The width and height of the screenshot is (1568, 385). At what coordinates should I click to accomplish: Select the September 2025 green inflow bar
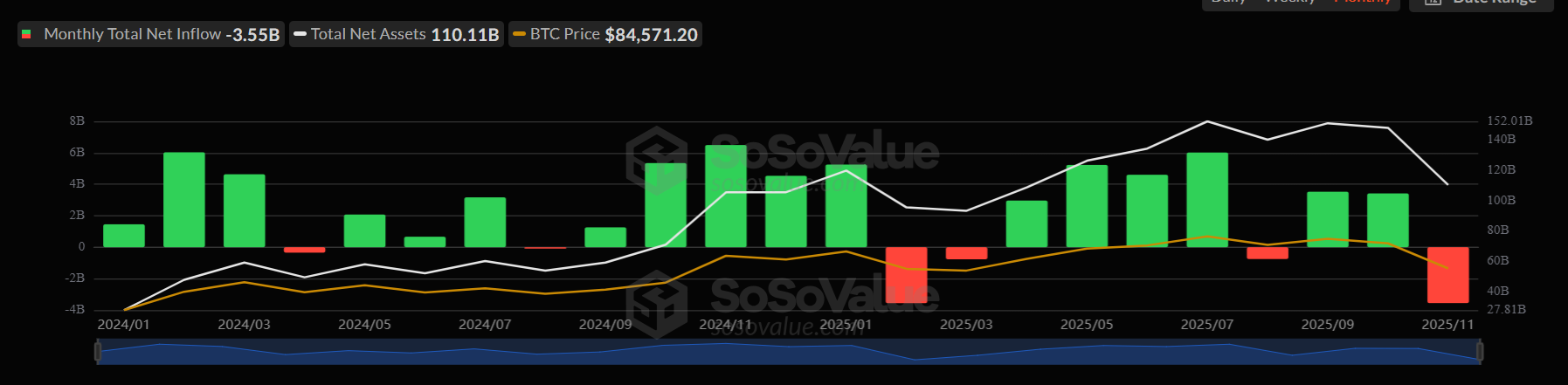(x=1328, y=219)
